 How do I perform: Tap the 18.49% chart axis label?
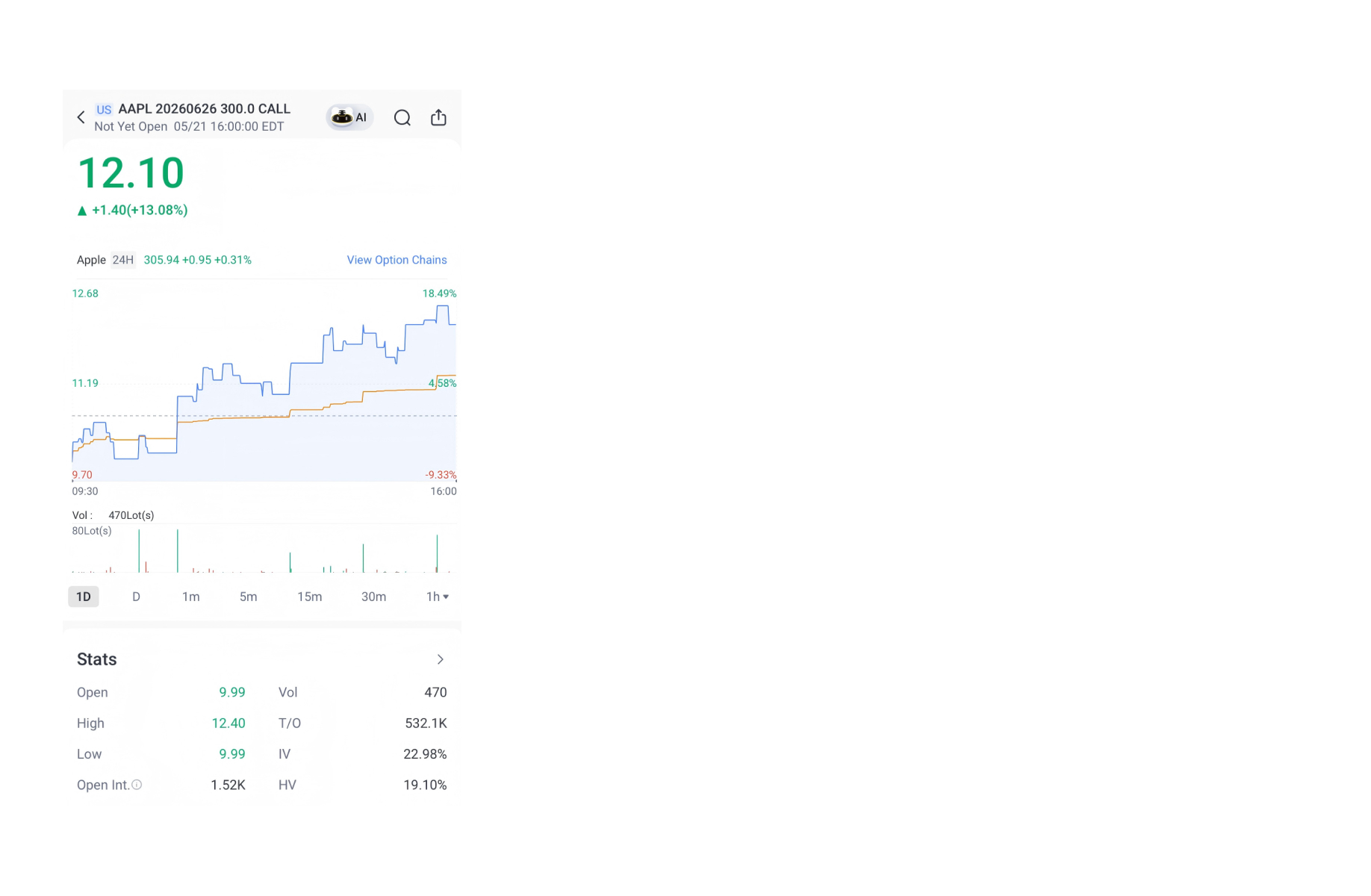(x=440, y=293)
